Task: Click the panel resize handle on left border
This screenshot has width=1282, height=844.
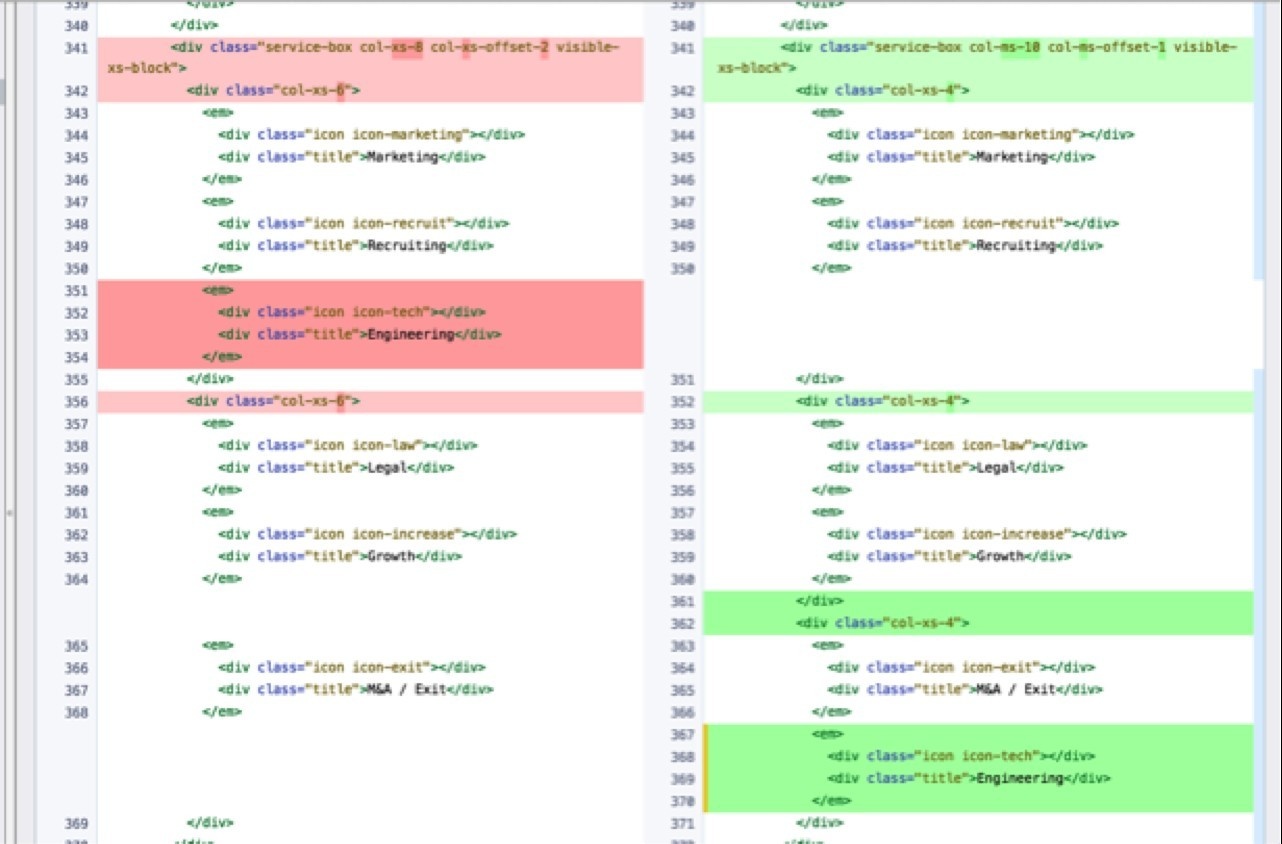Action: (x=9, y=512)
